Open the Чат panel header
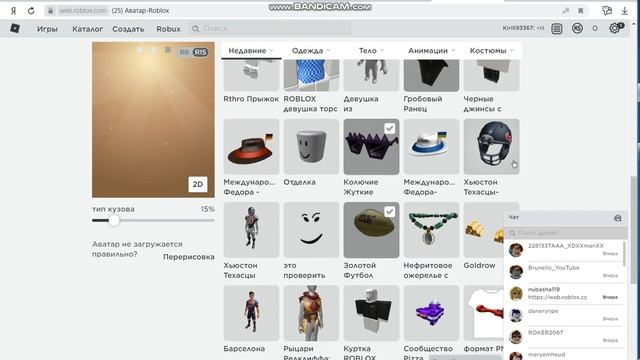Screen dimensions: 640x360 click(565, 218)
